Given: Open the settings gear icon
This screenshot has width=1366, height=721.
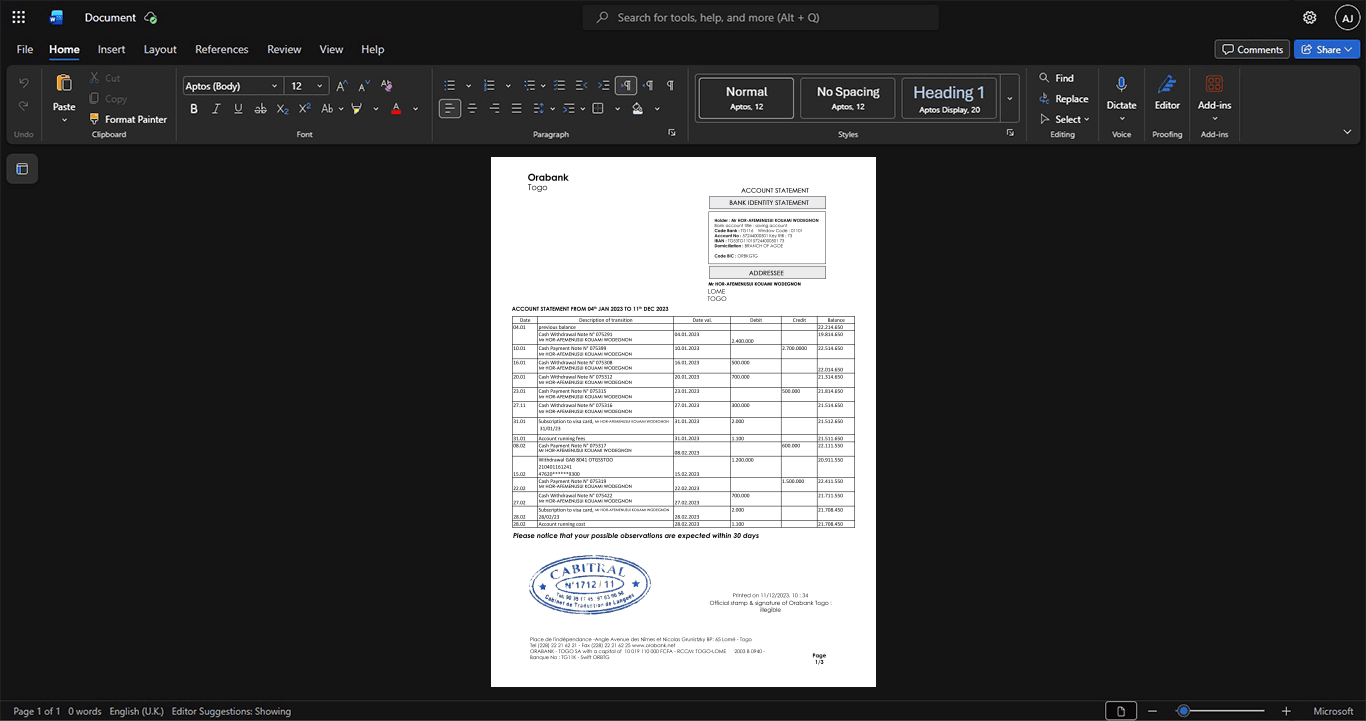Looking at the screenshot, I should pos(1309,17).
